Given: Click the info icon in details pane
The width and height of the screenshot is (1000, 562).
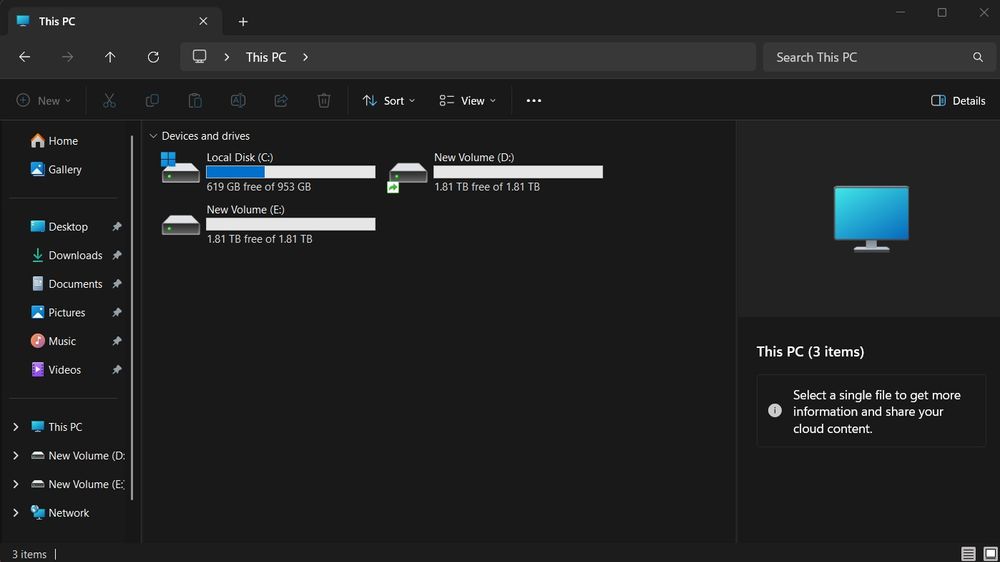Looking at the screenshot, I should (775, 410).
